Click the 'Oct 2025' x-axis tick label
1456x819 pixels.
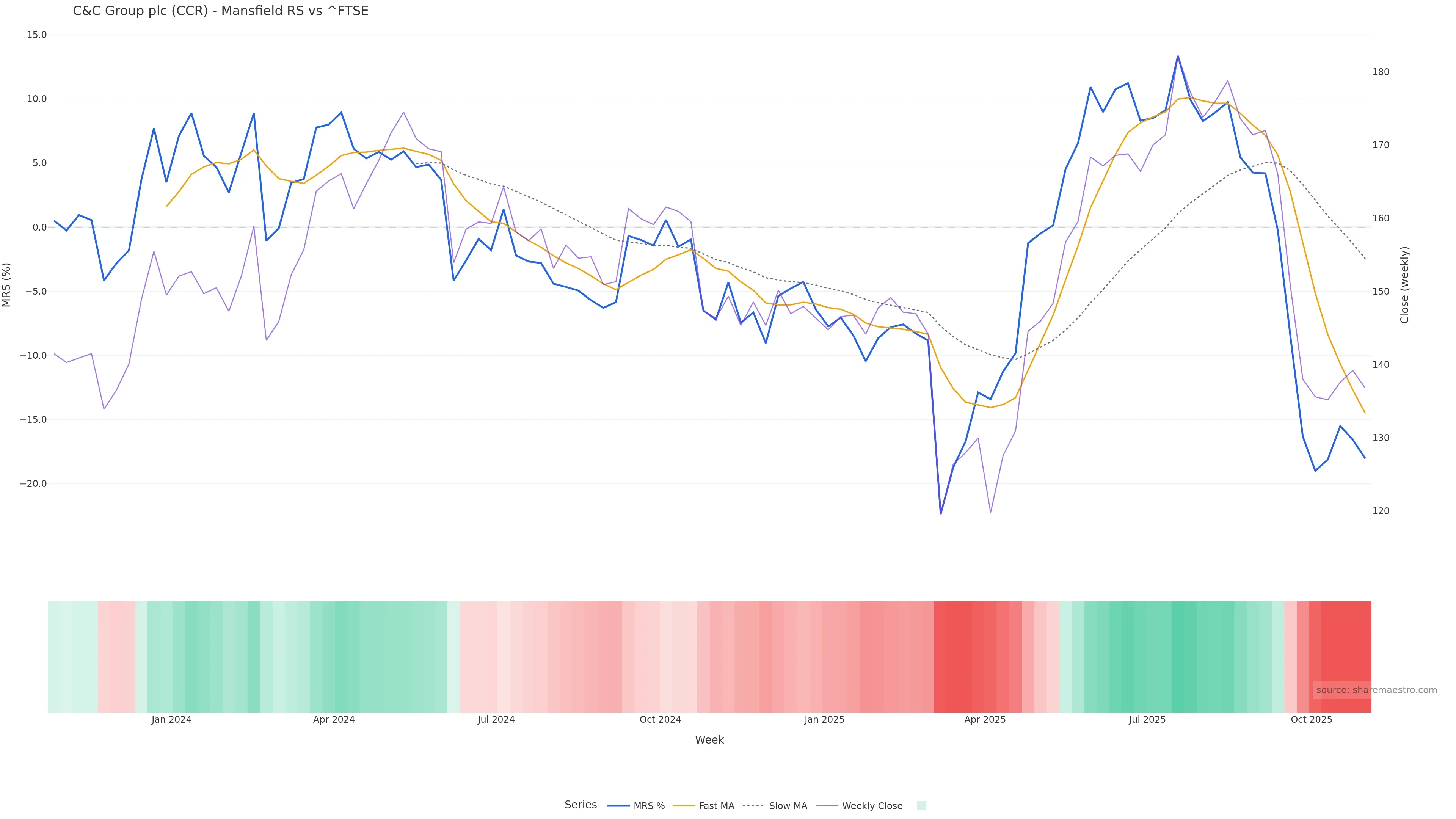[1311, 720]
